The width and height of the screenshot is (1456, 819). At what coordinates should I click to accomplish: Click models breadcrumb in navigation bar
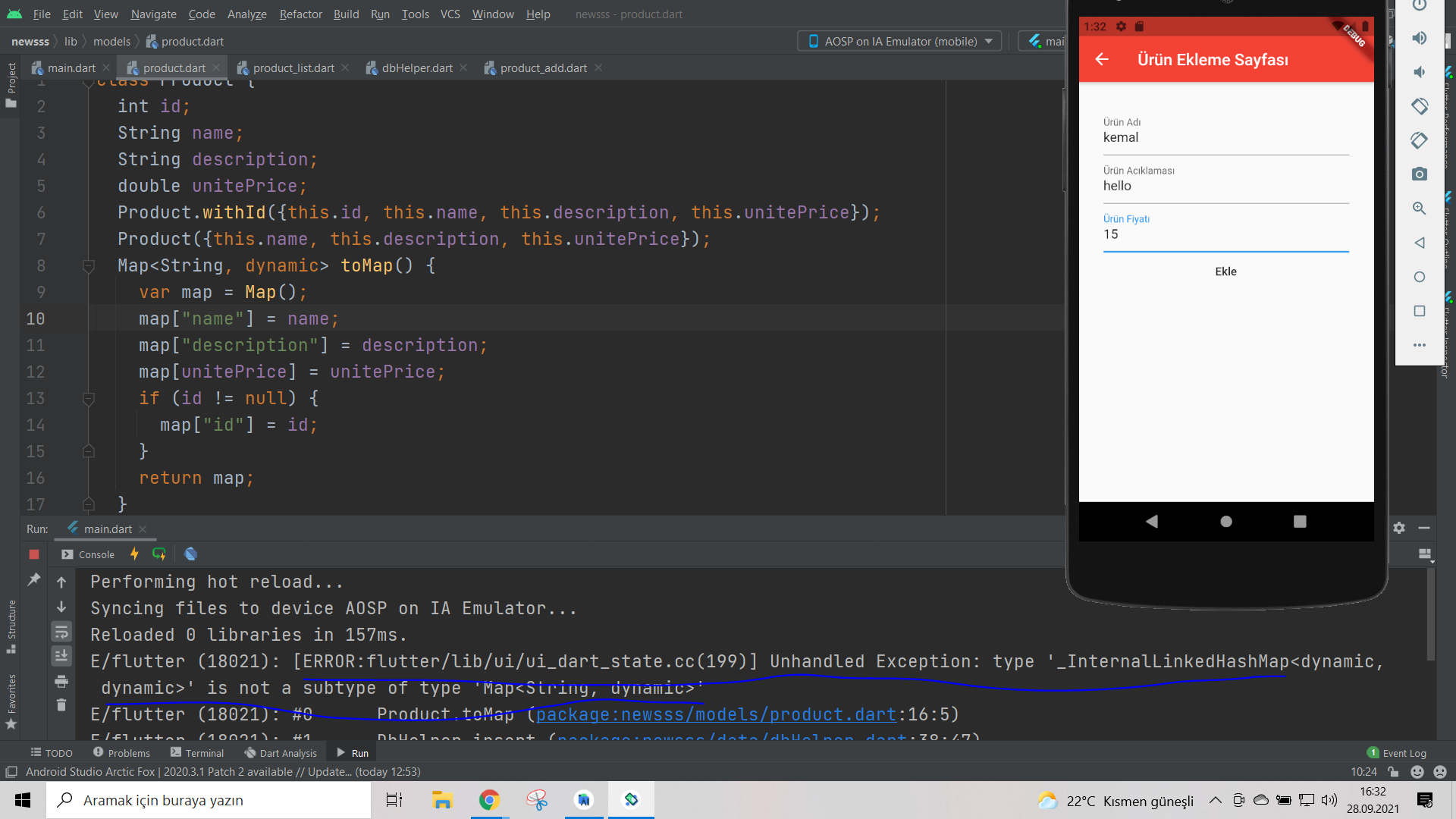(x=111, y=41)
